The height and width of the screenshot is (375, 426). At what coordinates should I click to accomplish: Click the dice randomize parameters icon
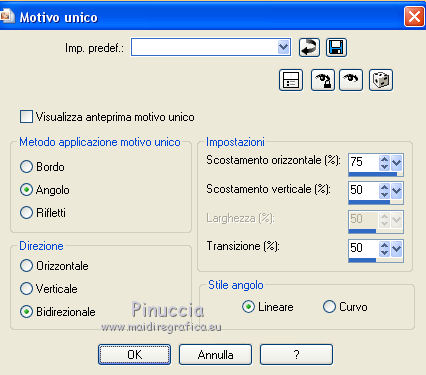click(x=381, y=80)
